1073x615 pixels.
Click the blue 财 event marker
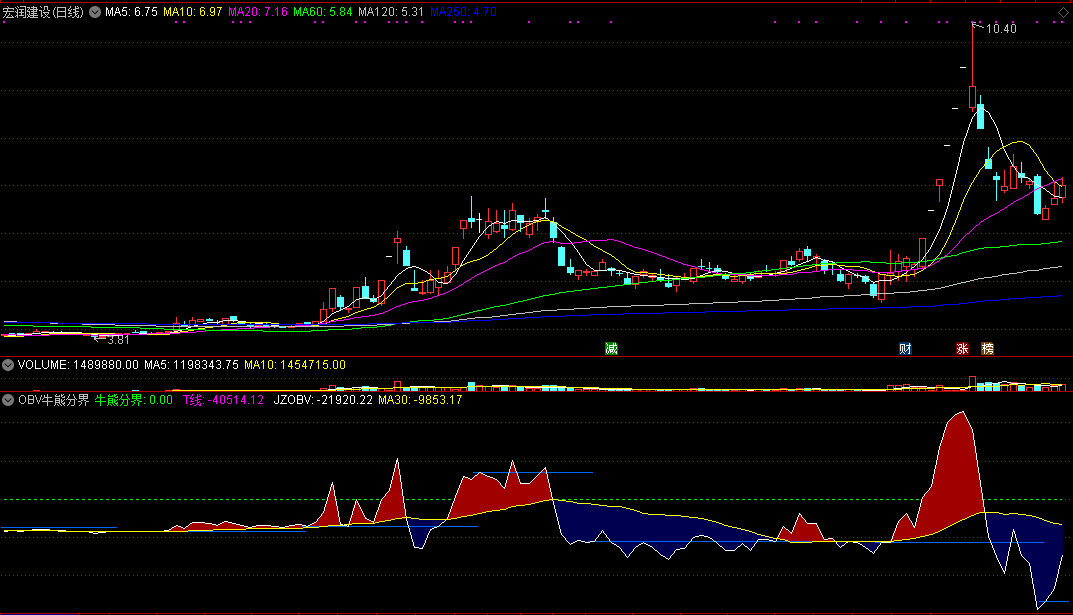(905, 349)
